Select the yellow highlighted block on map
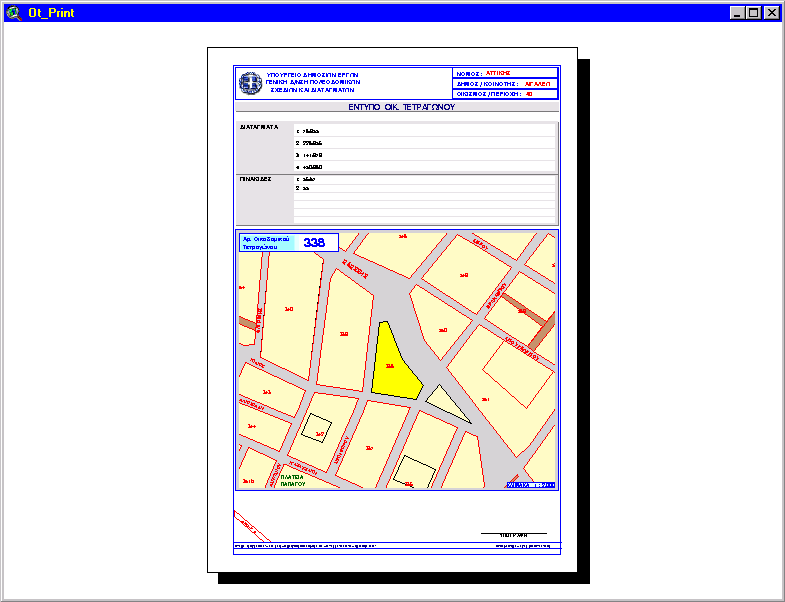 pyautogui.click(x=394, y=364)
